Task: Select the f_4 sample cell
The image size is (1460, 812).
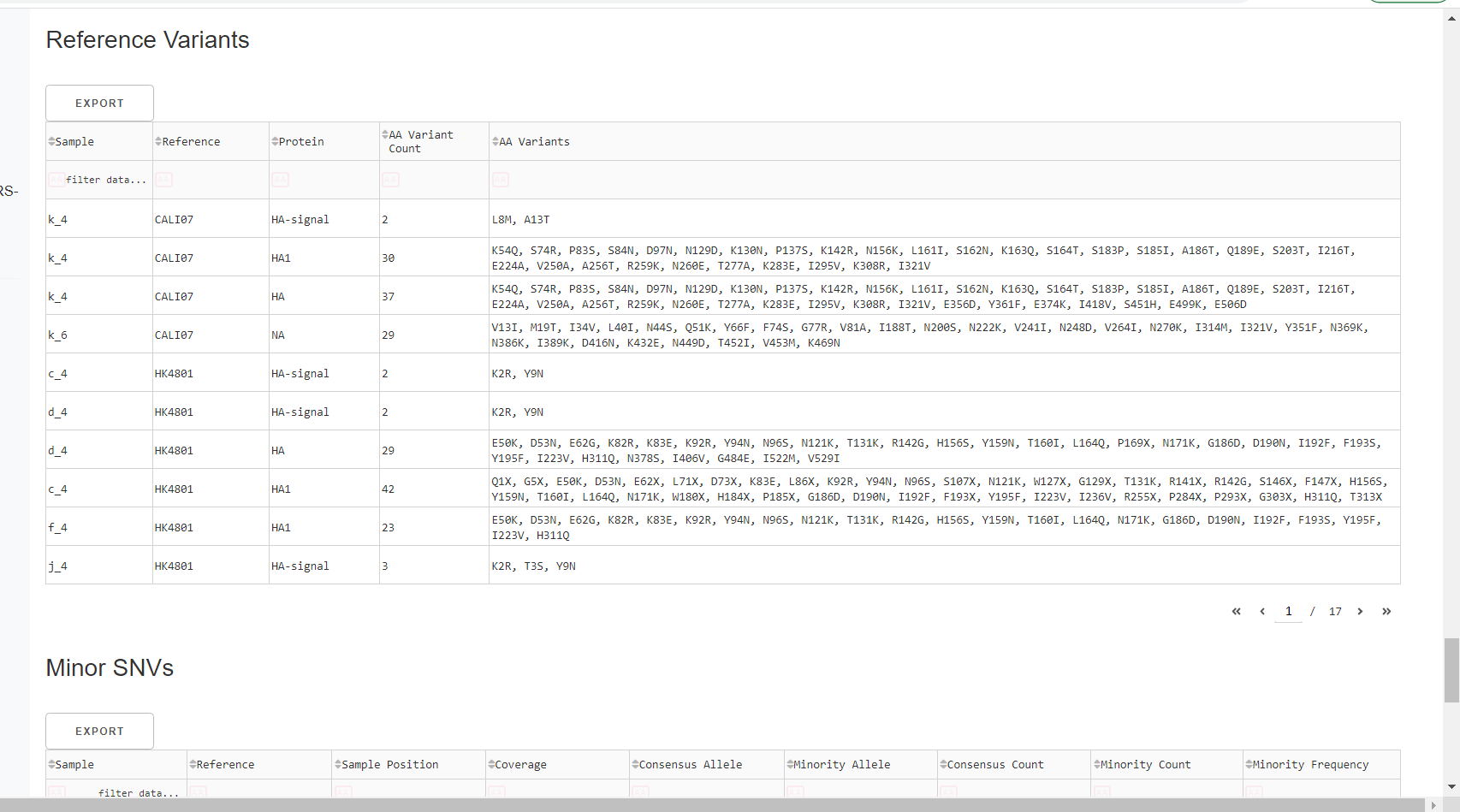Action: pos(99,527)
